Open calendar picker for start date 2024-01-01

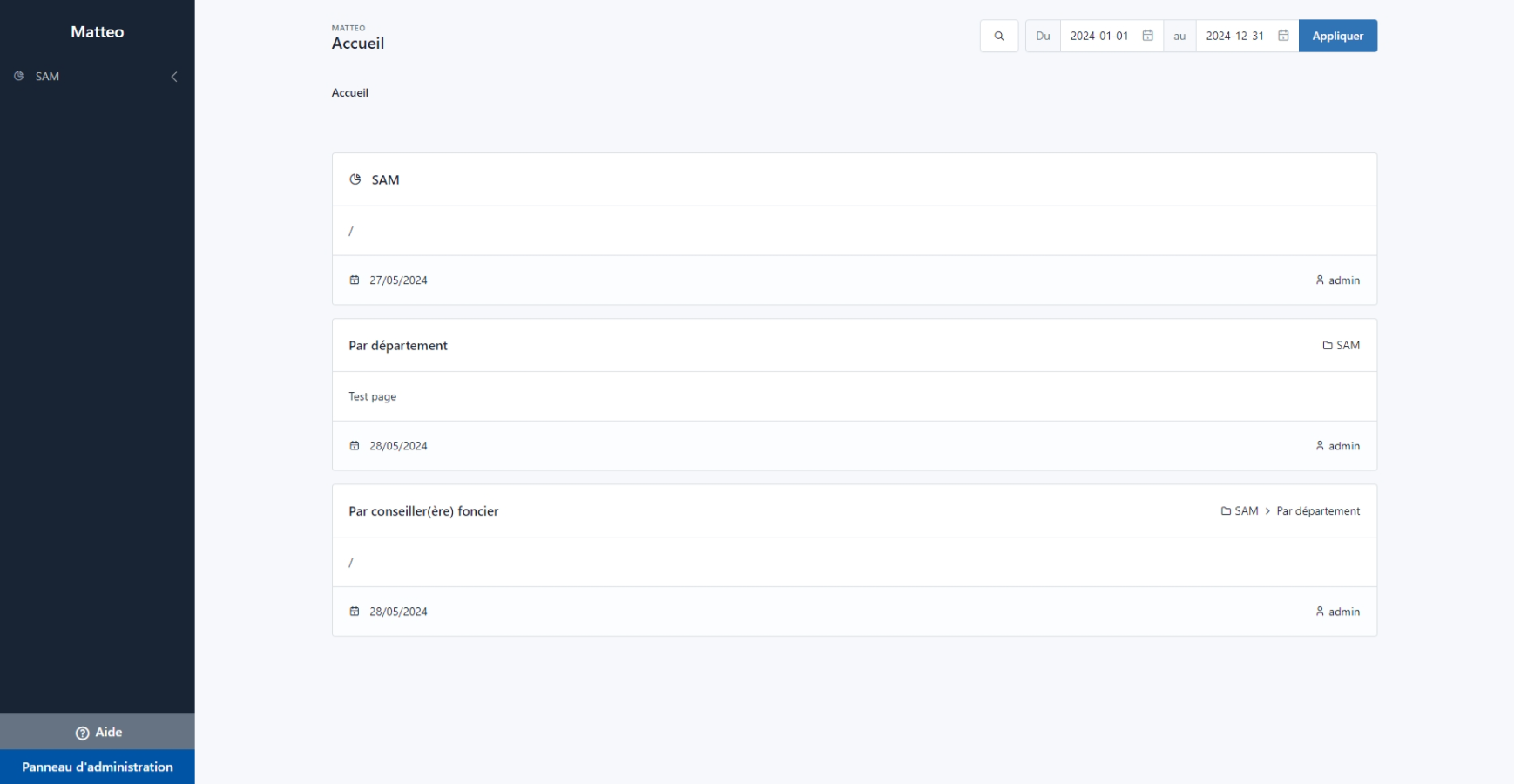click(x=1148, y=36)
